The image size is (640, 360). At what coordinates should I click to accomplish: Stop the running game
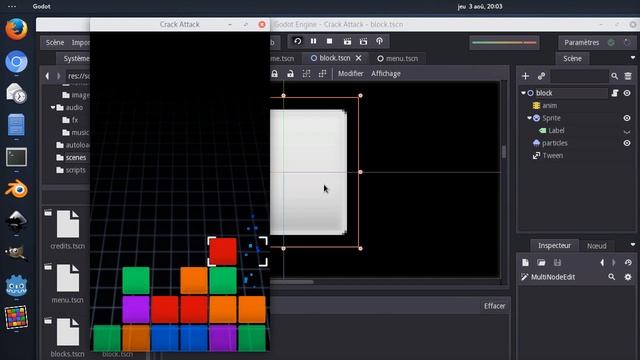[x=329, y=41]
